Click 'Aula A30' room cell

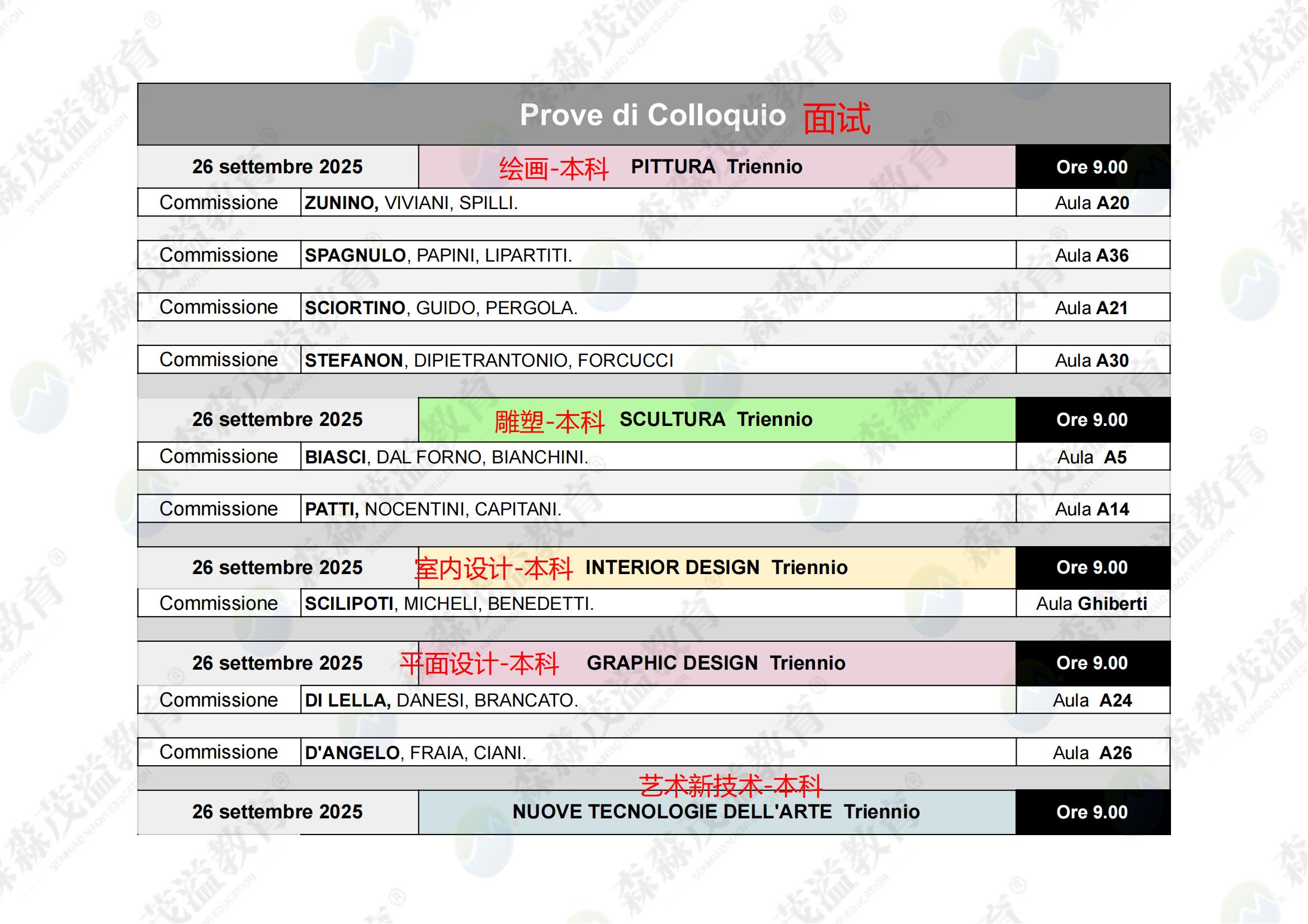coord(1093,360)
